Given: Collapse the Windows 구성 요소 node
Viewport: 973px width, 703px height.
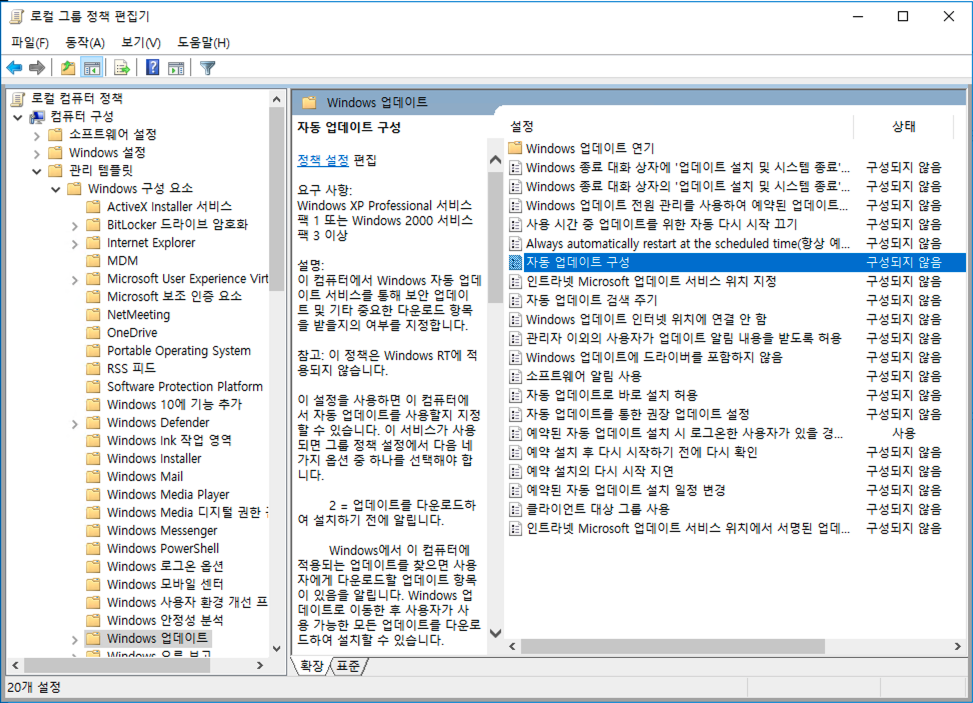Looking at the screenshot, I should [x=55, y=189].
